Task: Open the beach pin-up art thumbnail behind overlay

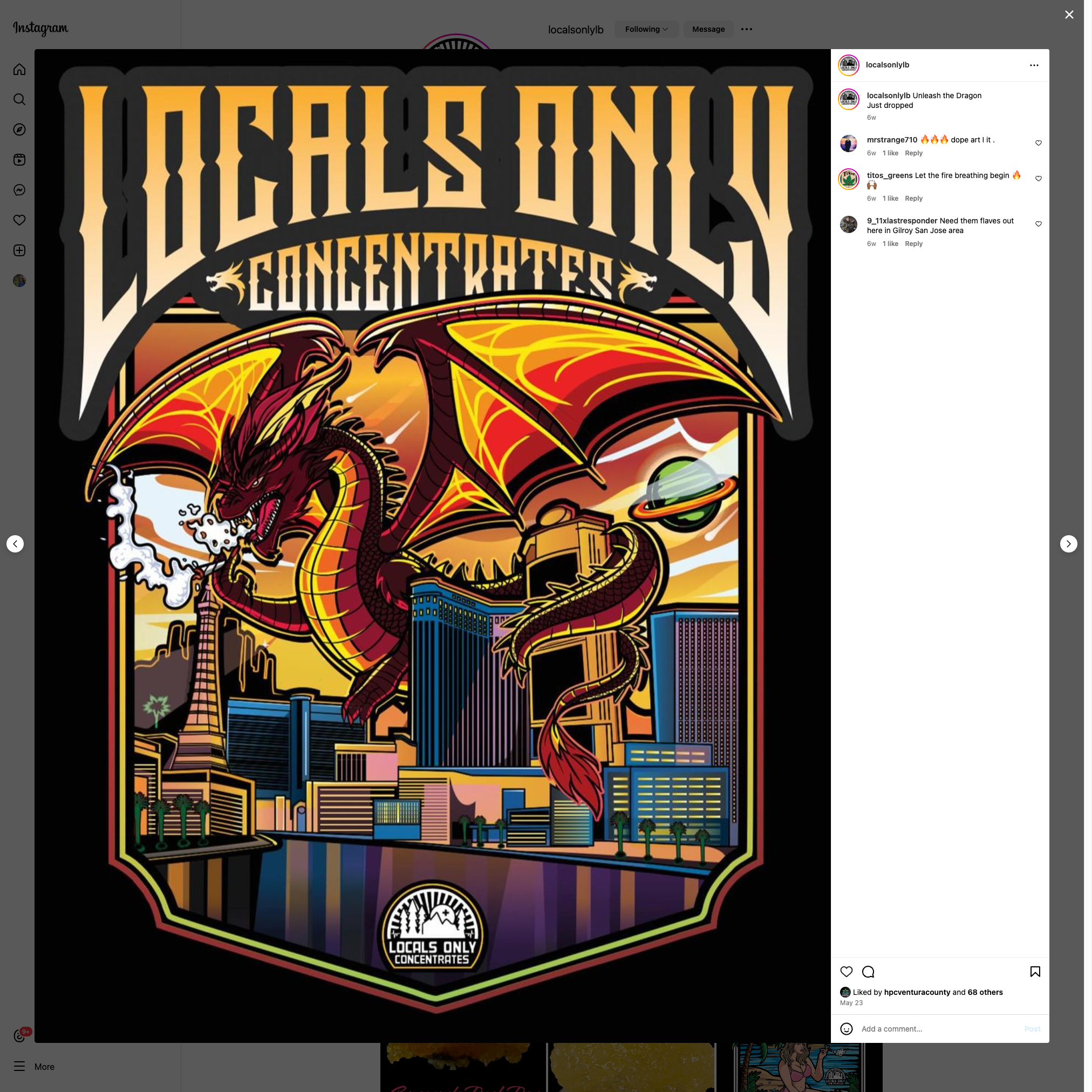Action: 798,1067
